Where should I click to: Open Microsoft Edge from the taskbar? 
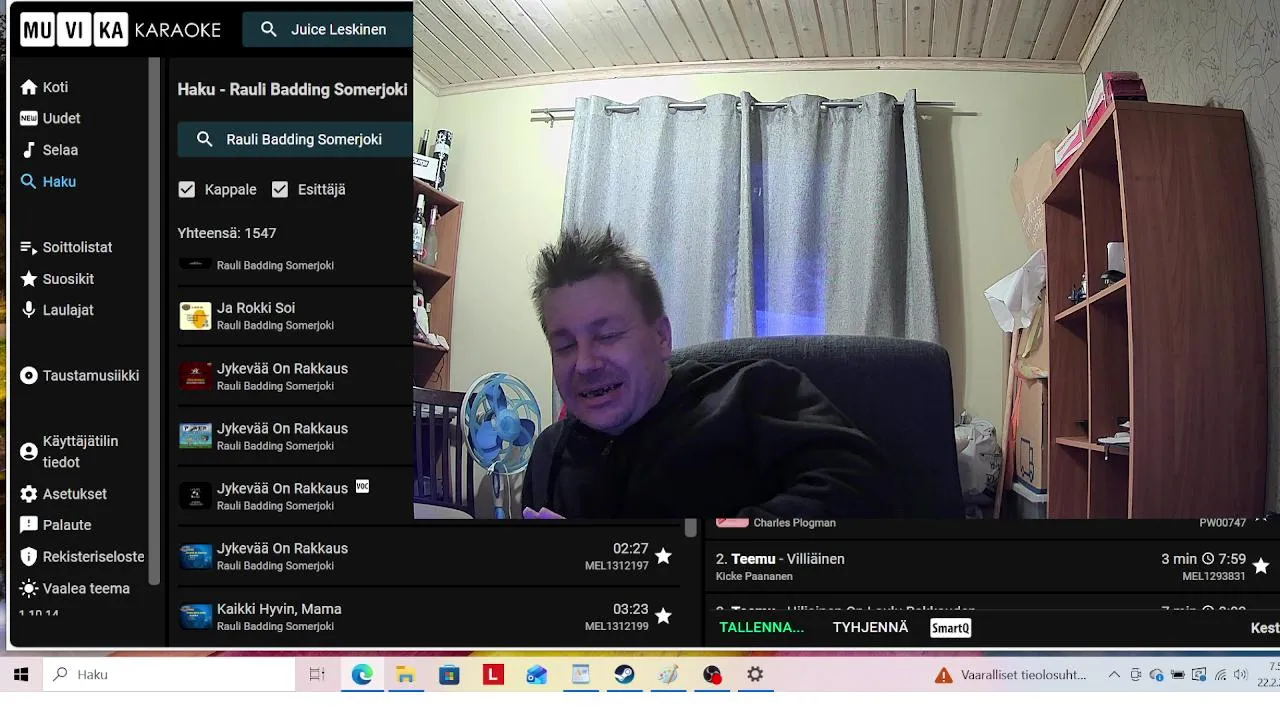(362, 675)
